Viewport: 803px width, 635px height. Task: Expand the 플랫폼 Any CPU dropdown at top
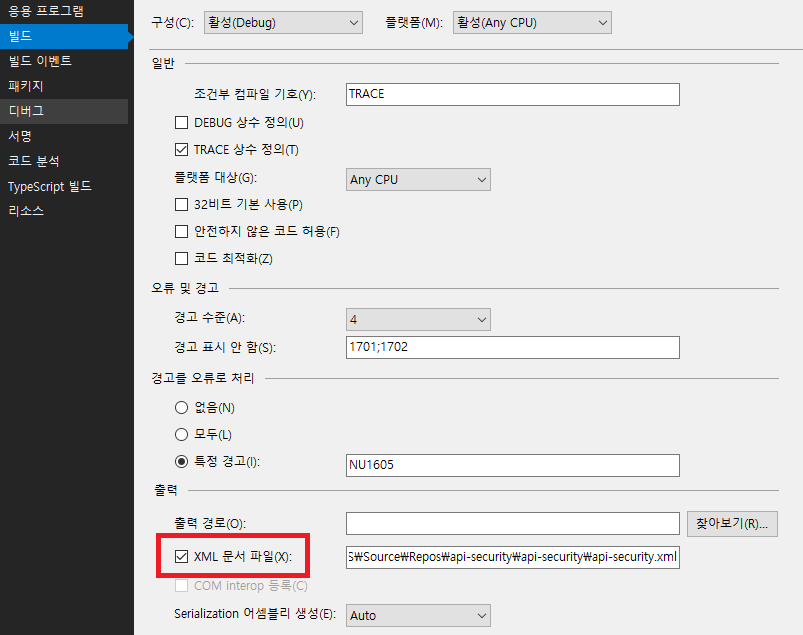coord(532,23)
